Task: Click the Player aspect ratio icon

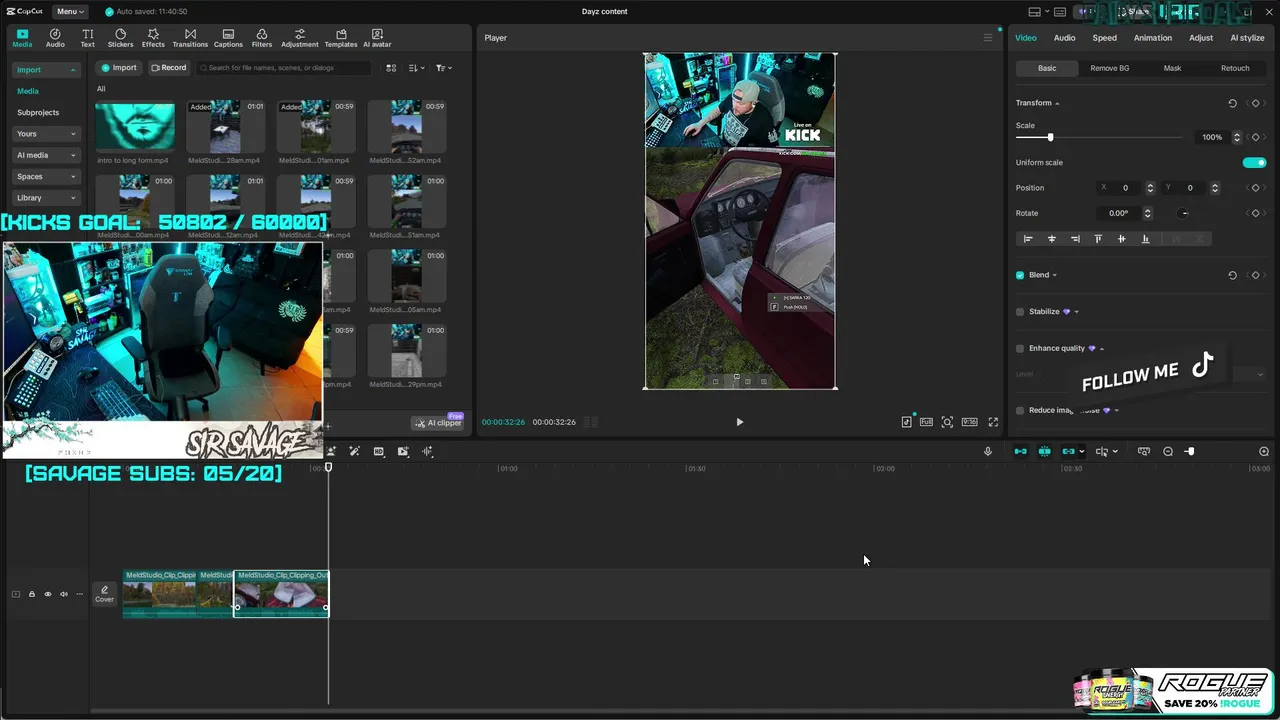Action: click(969, 422)
